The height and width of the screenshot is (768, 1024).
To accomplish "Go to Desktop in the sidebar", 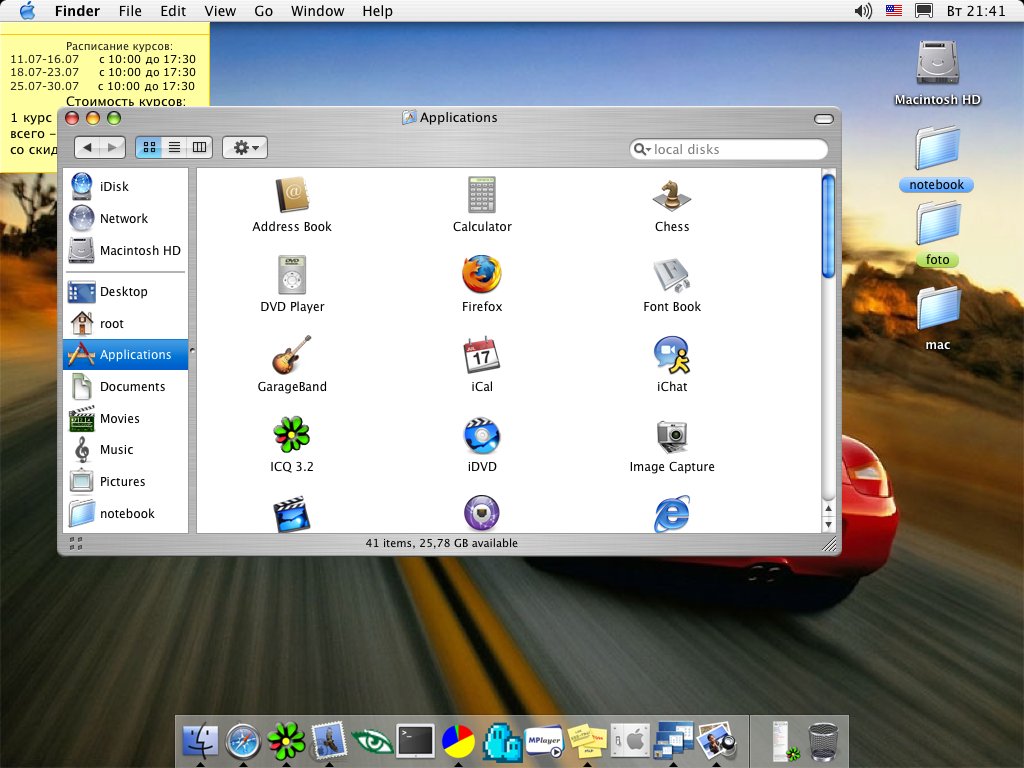I will pos(125,291).
